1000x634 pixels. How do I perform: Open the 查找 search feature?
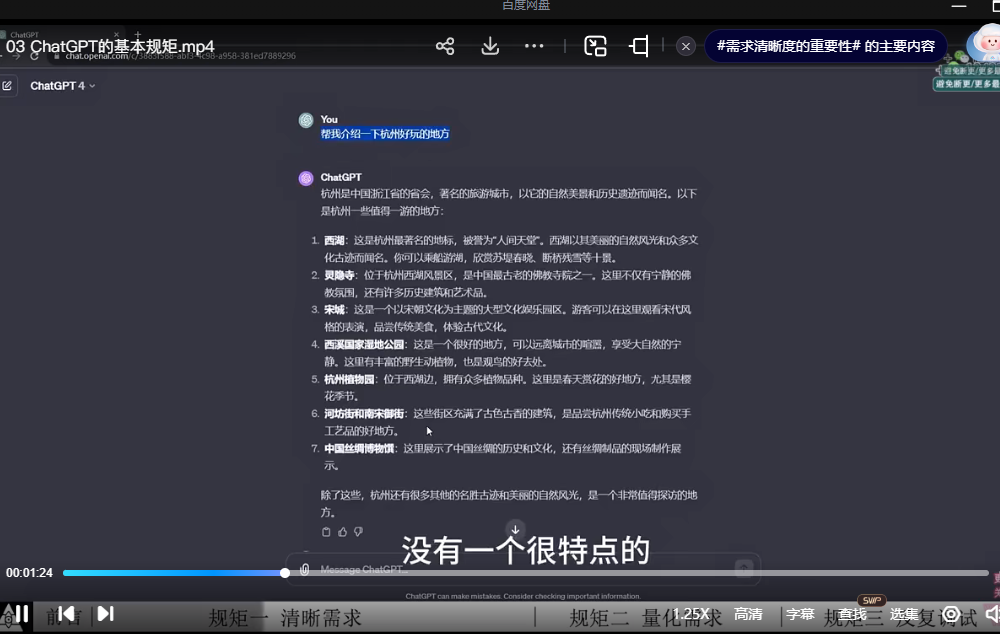[x=852, y=614]
